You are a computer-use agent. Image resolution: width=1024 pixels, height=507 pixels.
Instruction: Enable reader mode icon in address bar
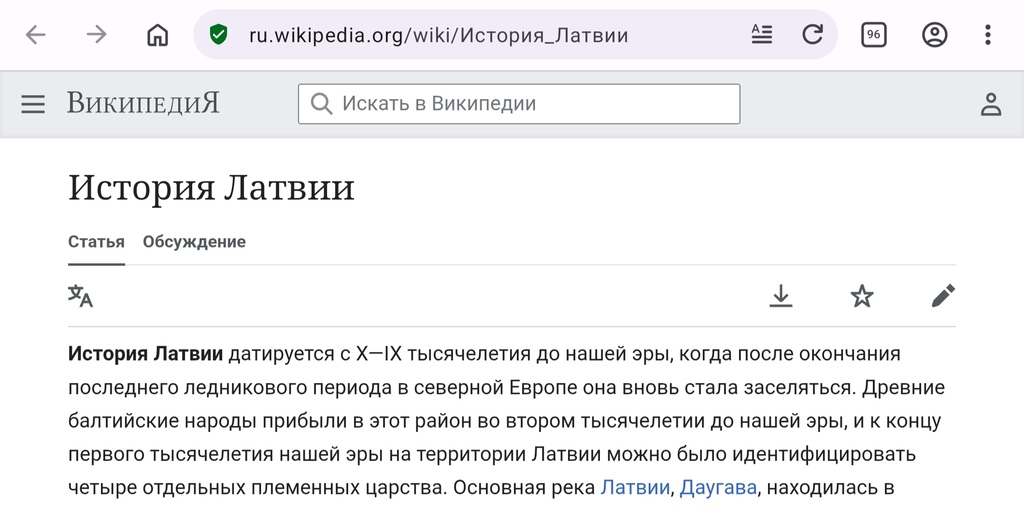tap(761, 34)
